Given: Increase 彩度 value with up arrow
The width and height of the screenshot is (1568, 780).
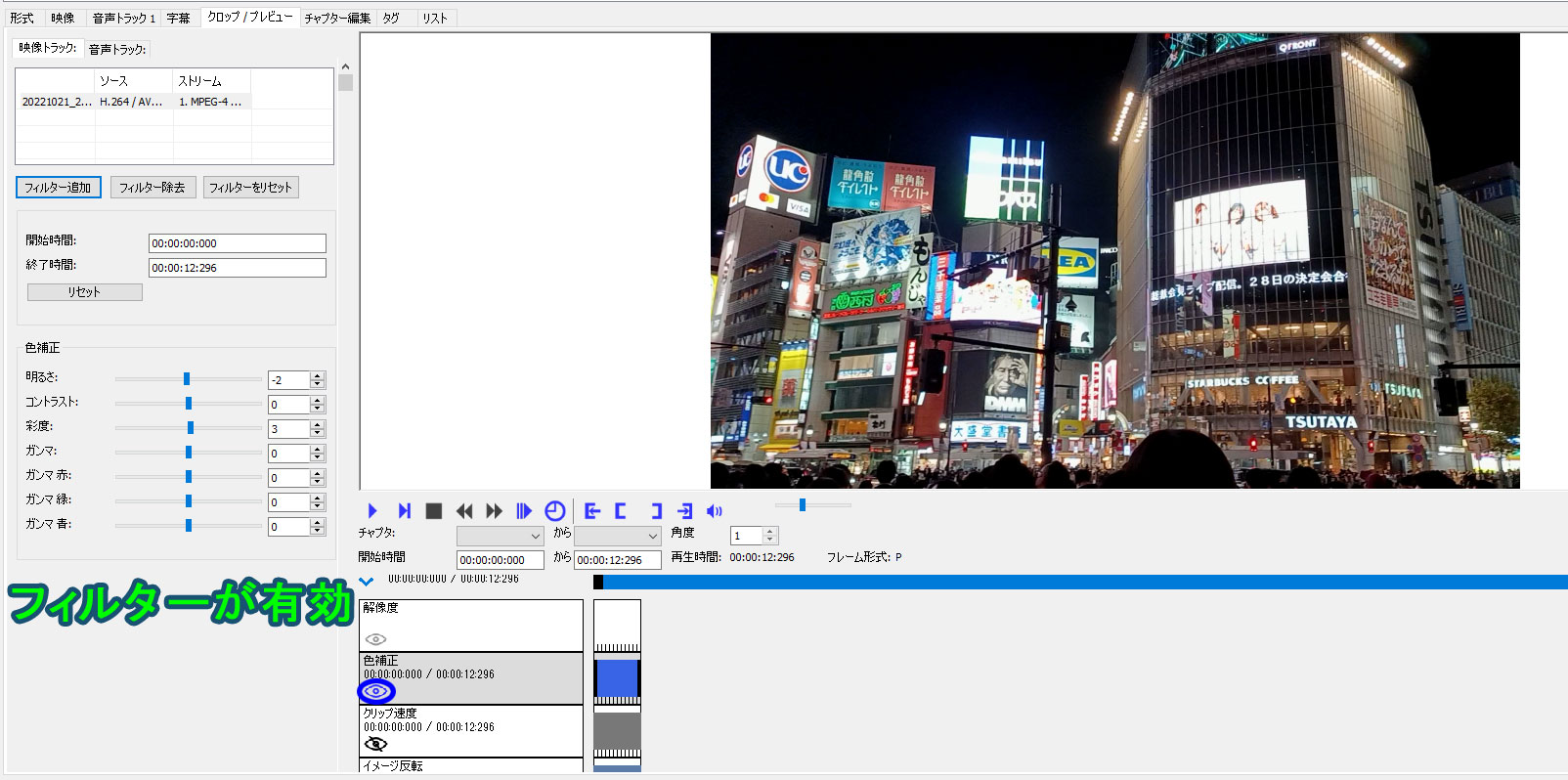Looking at the screenshot, I should point(318,424).
